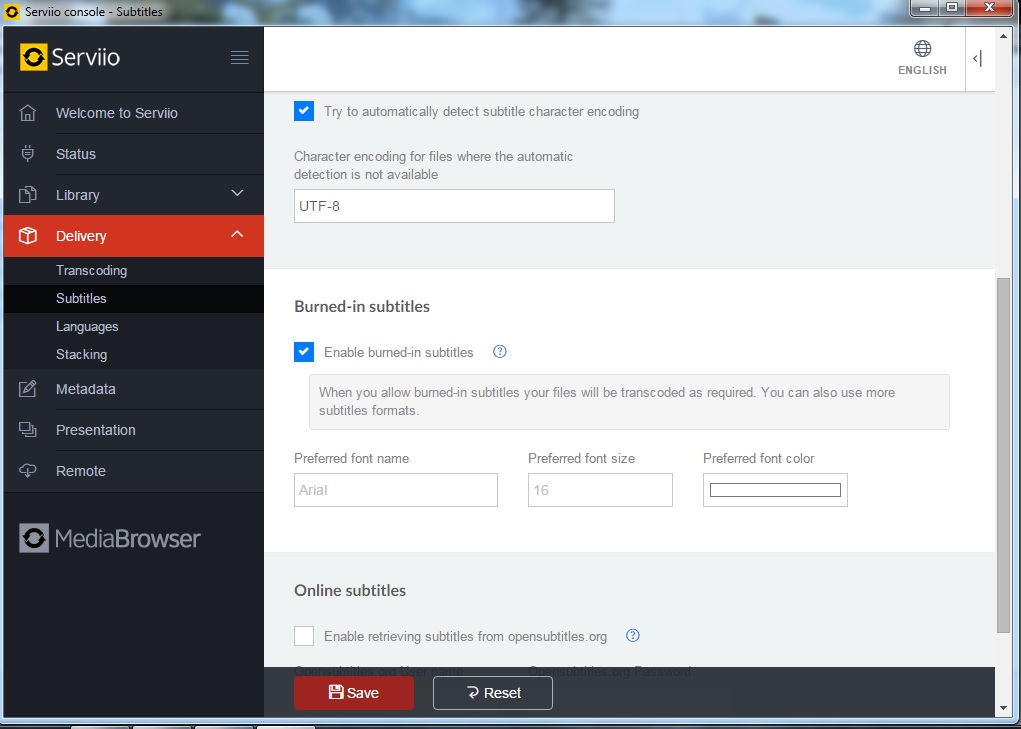1021x729 pixels.
Task: Click the globe language icon
Action: 922,49
